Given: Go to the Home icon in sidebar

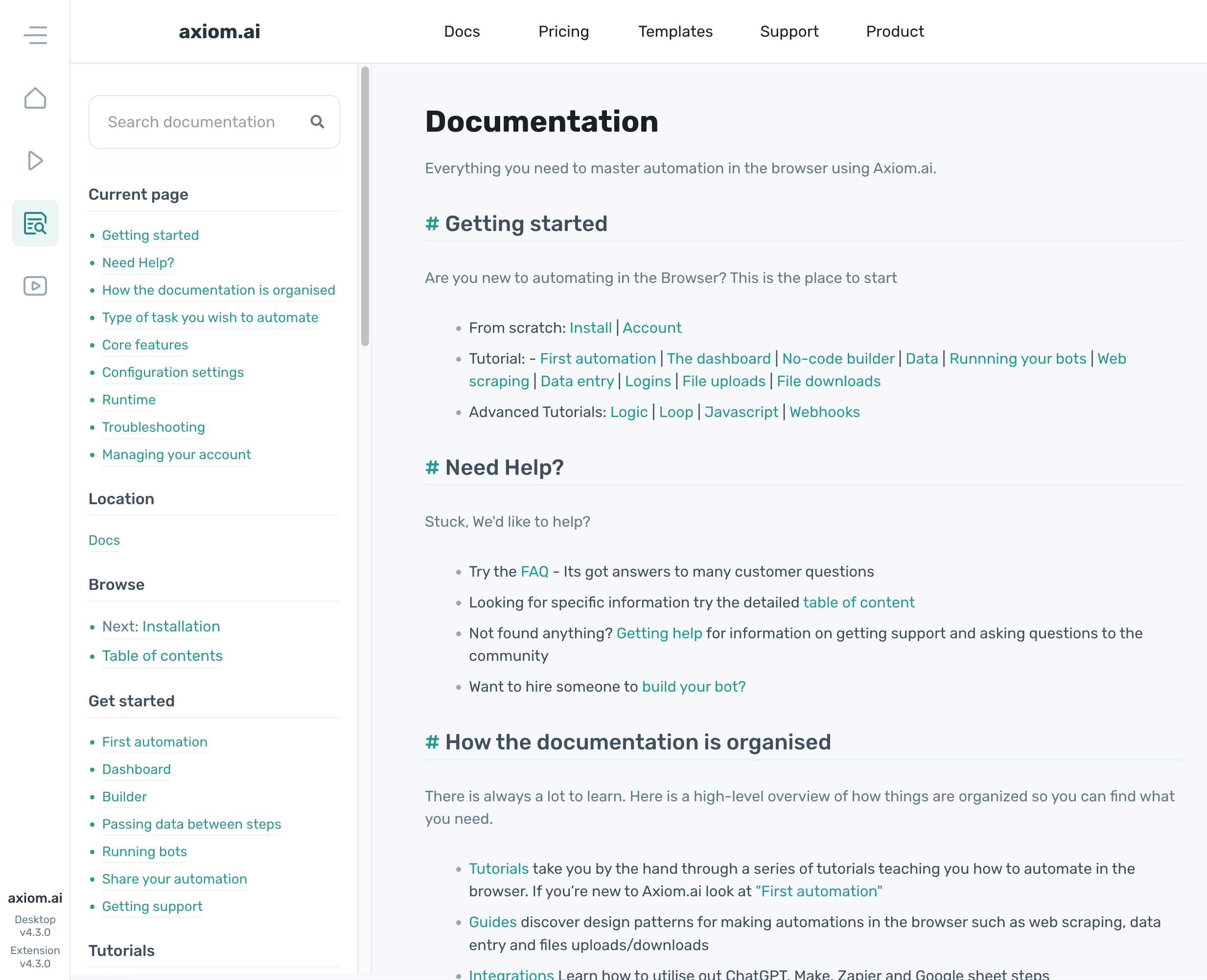Looking at the screenshot, I should point(35,98).
